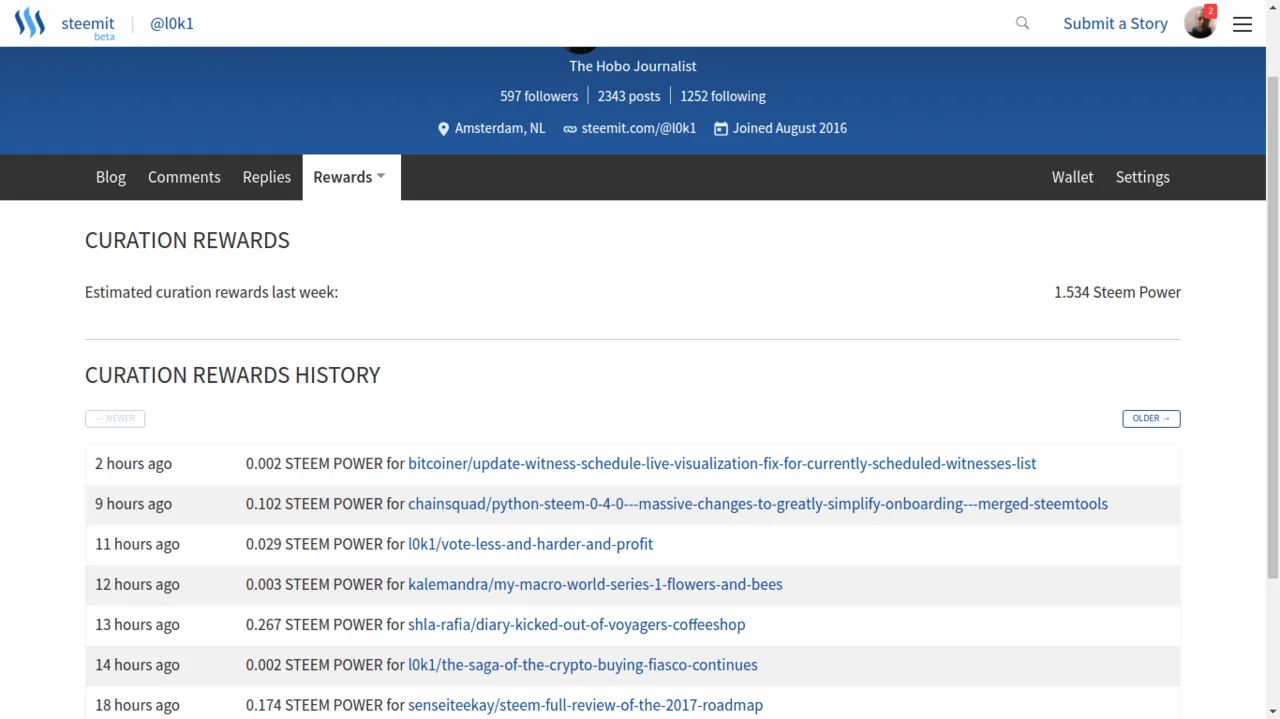Click the steemit.com/@l0k1 profile link
The height and width of the screenshot is (719, 1280).
point(639,128)
